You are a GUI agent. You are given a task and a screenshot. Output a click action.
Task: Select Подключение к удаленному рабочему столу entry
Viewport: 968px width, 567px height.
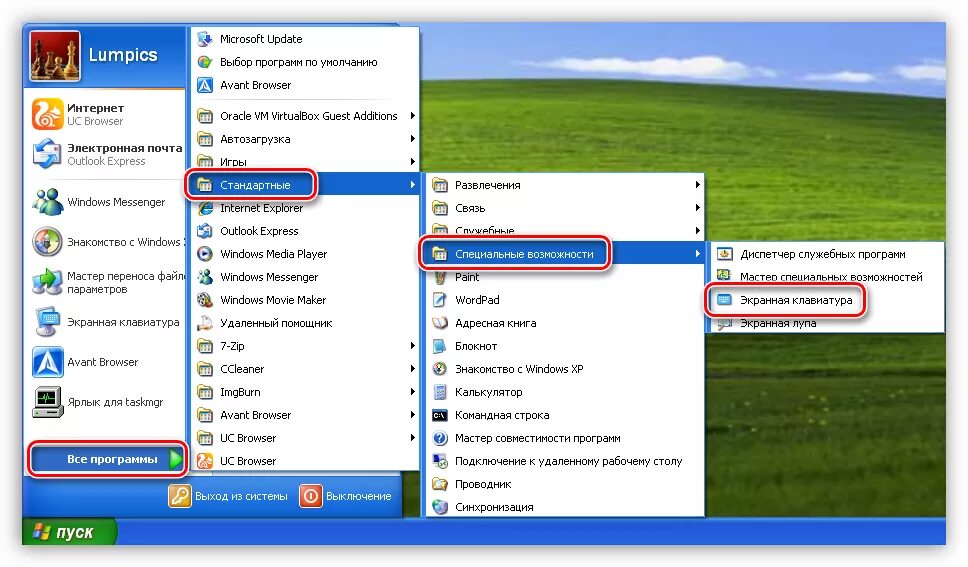coord(564,461)
